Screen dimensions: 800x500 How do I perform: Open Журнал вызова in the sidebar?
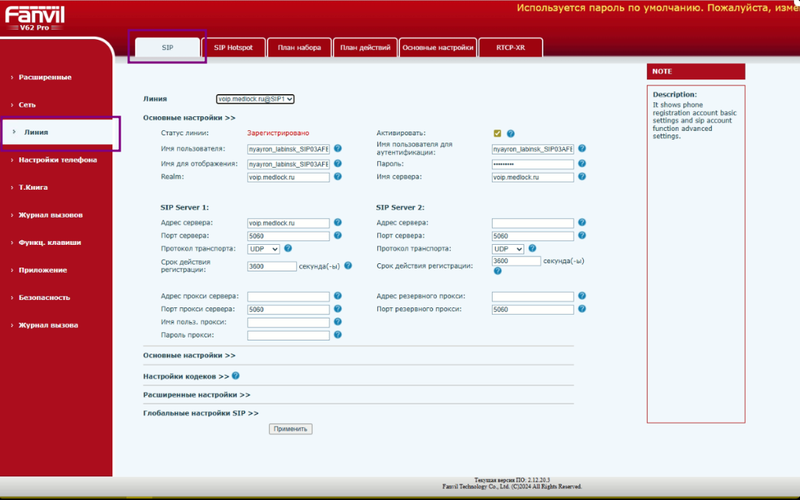pyautogui.click(x=48, y=326)
